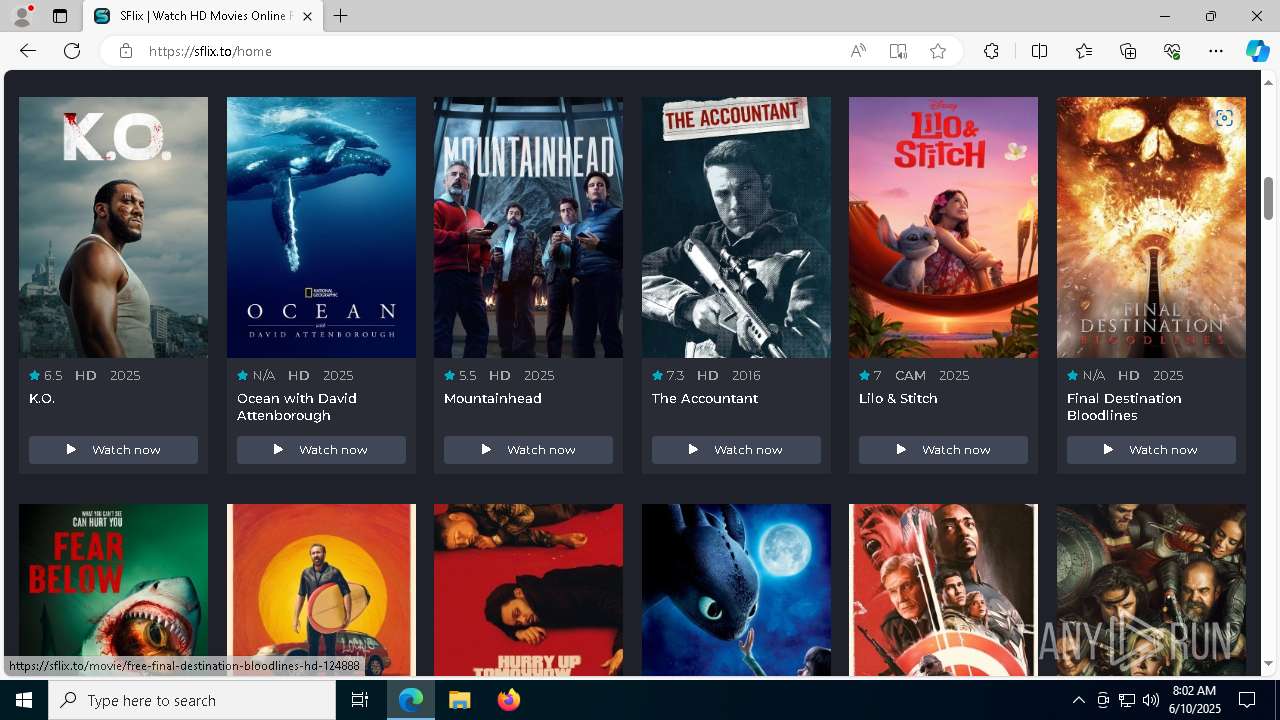
Task: Open the Lilo & Stitch poster
Action: pos(943,227)
